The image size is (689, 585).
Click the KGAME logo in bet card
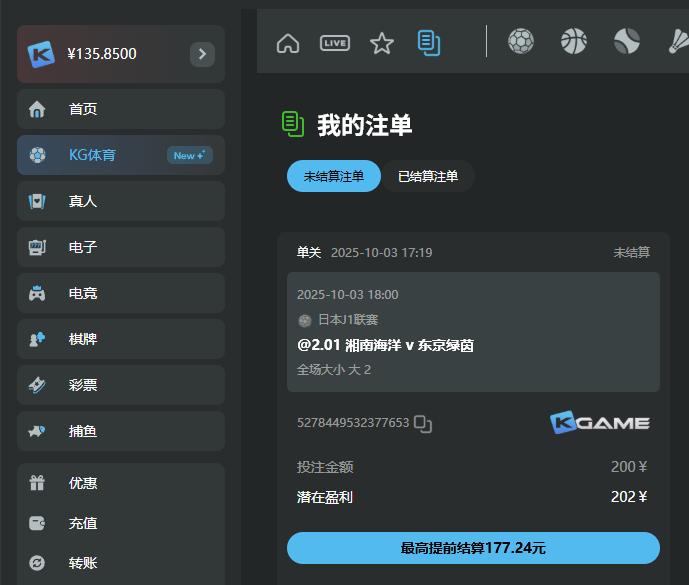[600, 423]
